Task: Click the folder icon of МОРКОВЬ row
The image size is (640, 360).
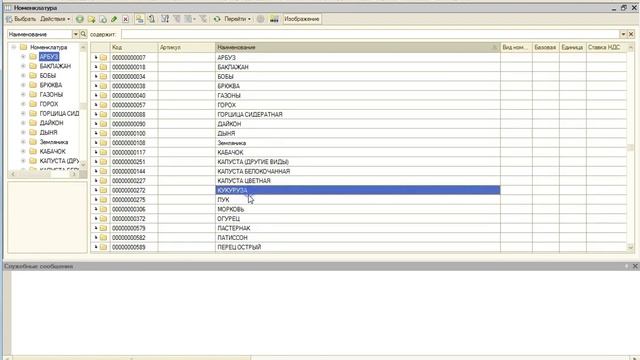Action: [x=103, y=209]
